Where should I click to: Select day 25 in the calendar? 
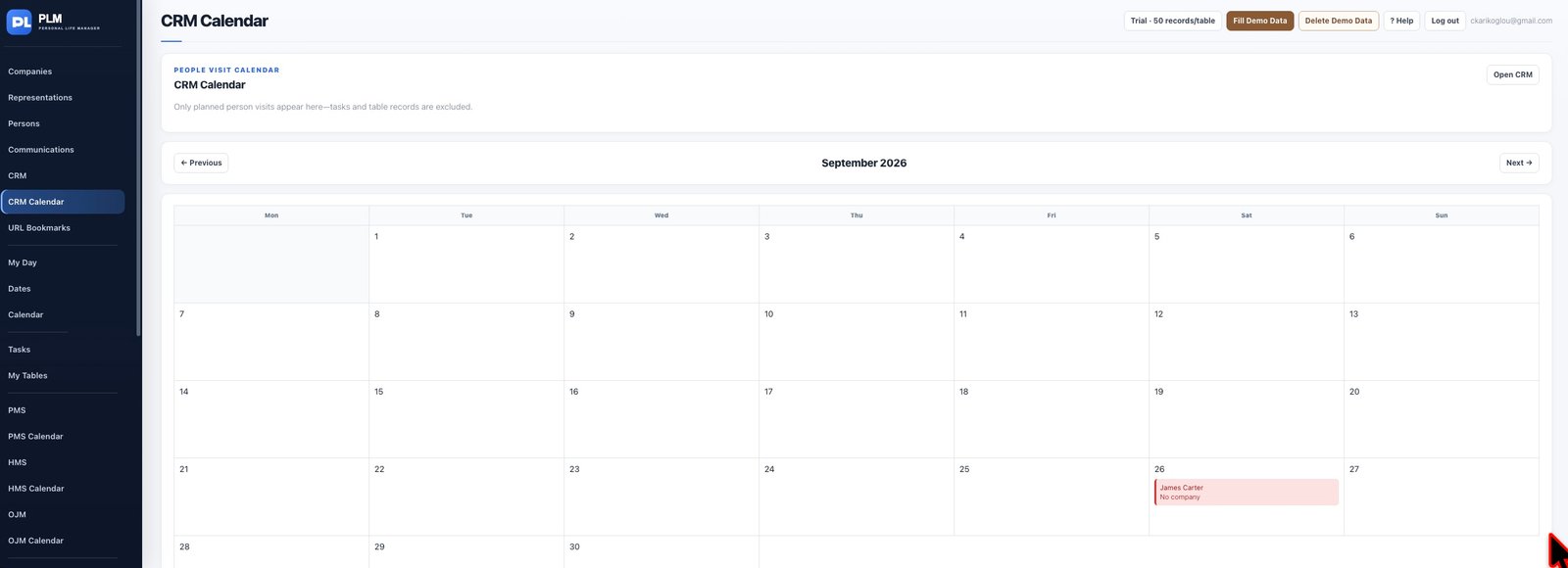(x=1052, y=497)
